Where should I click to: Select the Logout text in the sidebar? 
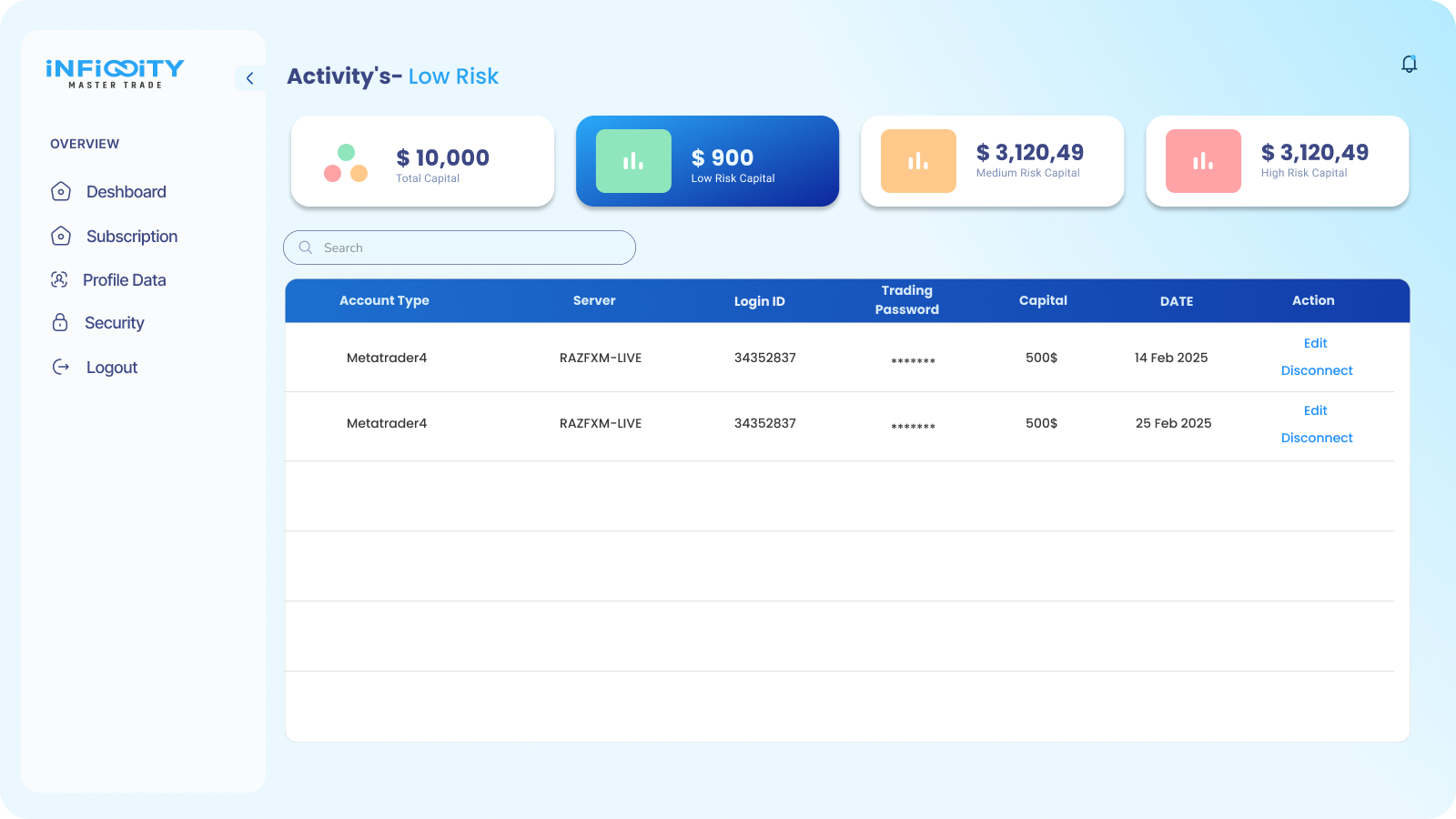(112, 368)
